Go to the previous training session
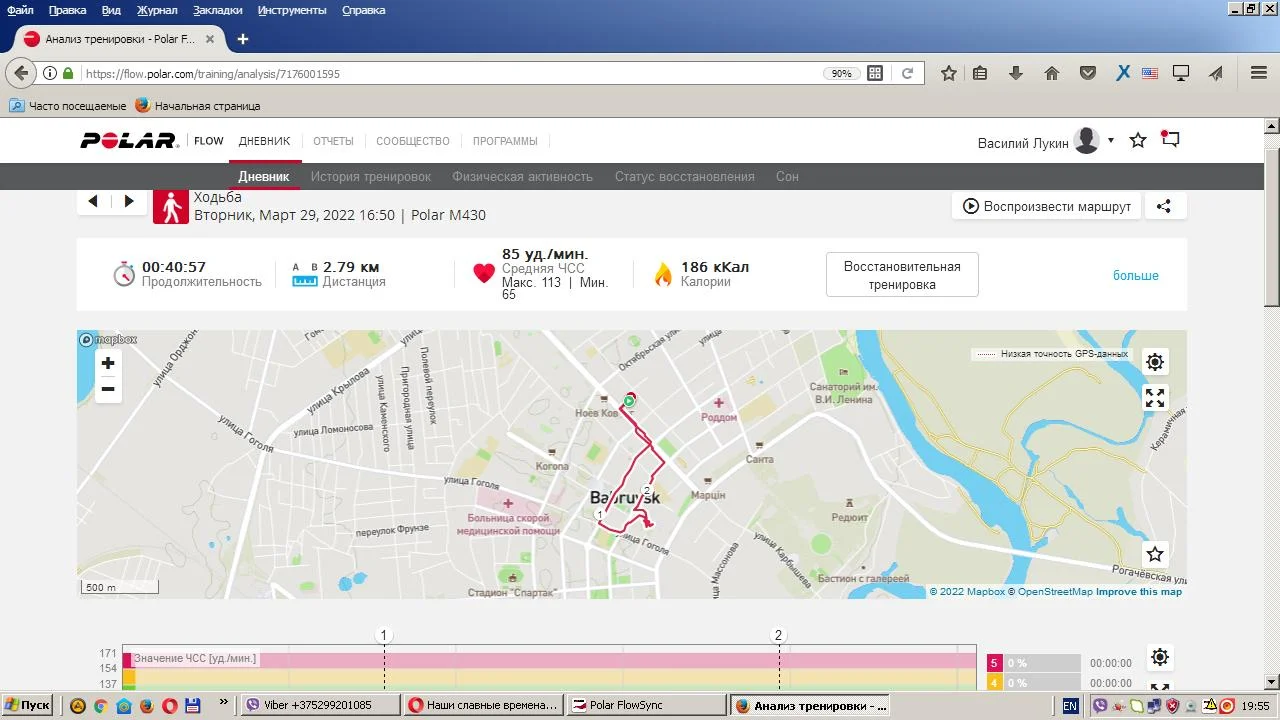This screenshot has height=720, width=1280. [93, 202]
